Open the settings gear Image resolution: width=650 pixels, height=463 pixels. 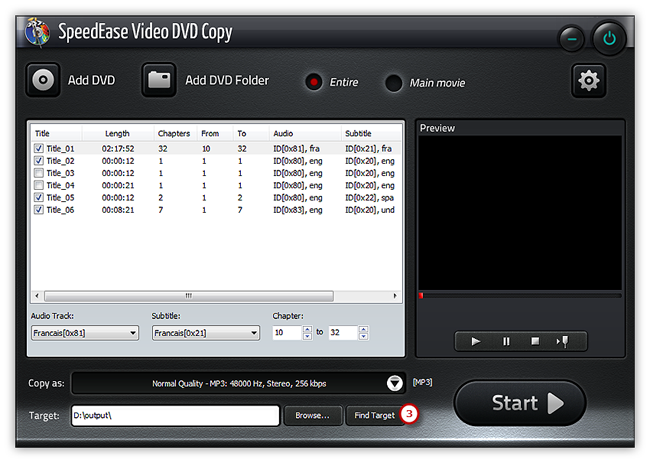(589, 80)
